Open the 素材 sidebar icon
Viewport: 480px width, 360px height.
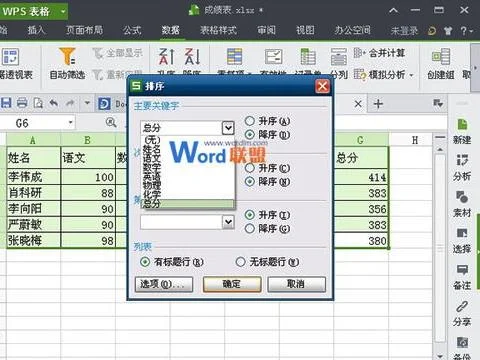point(462,197)
